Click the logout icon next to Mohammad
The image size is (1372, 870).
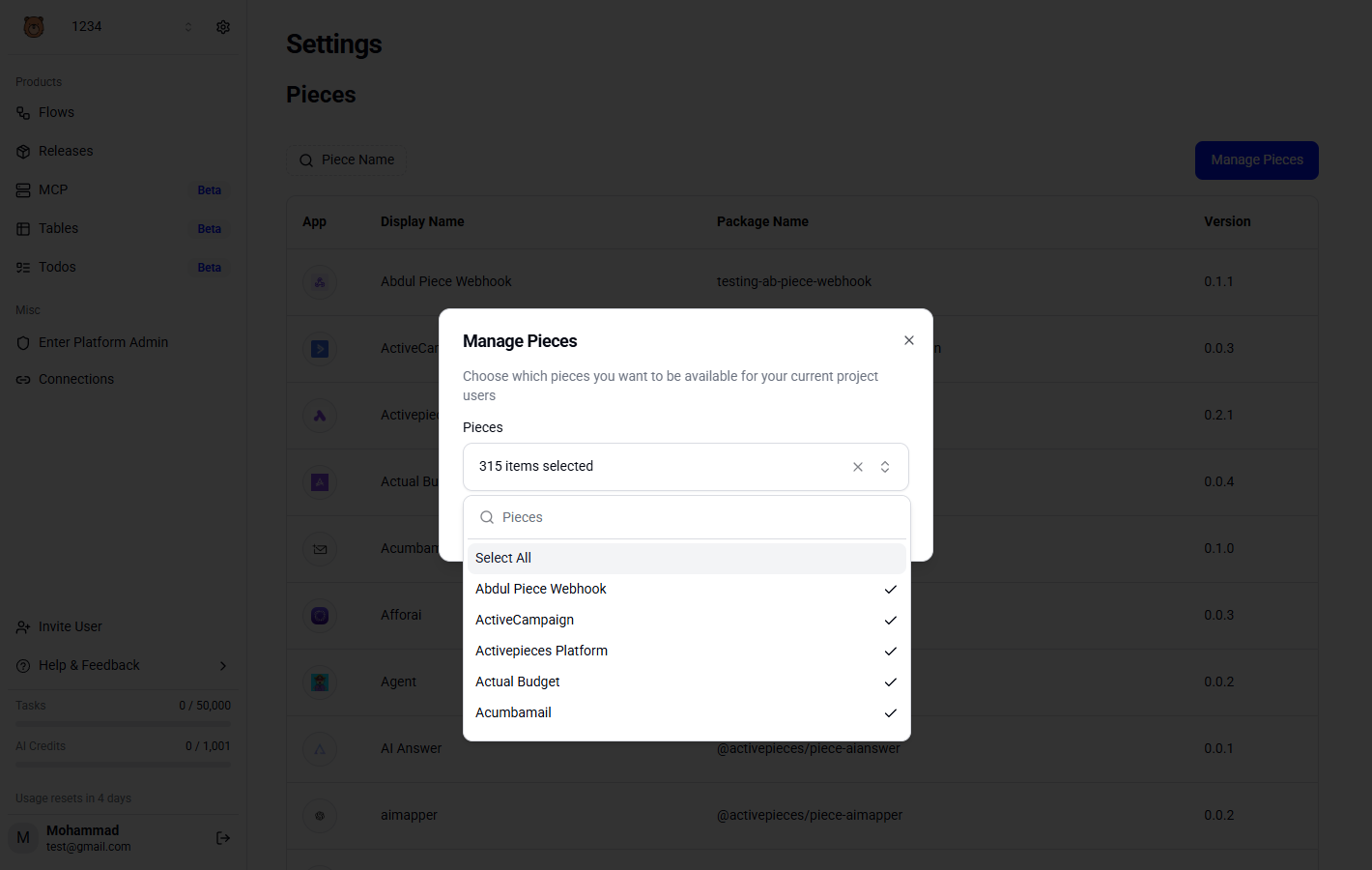[x=223, y=838]
